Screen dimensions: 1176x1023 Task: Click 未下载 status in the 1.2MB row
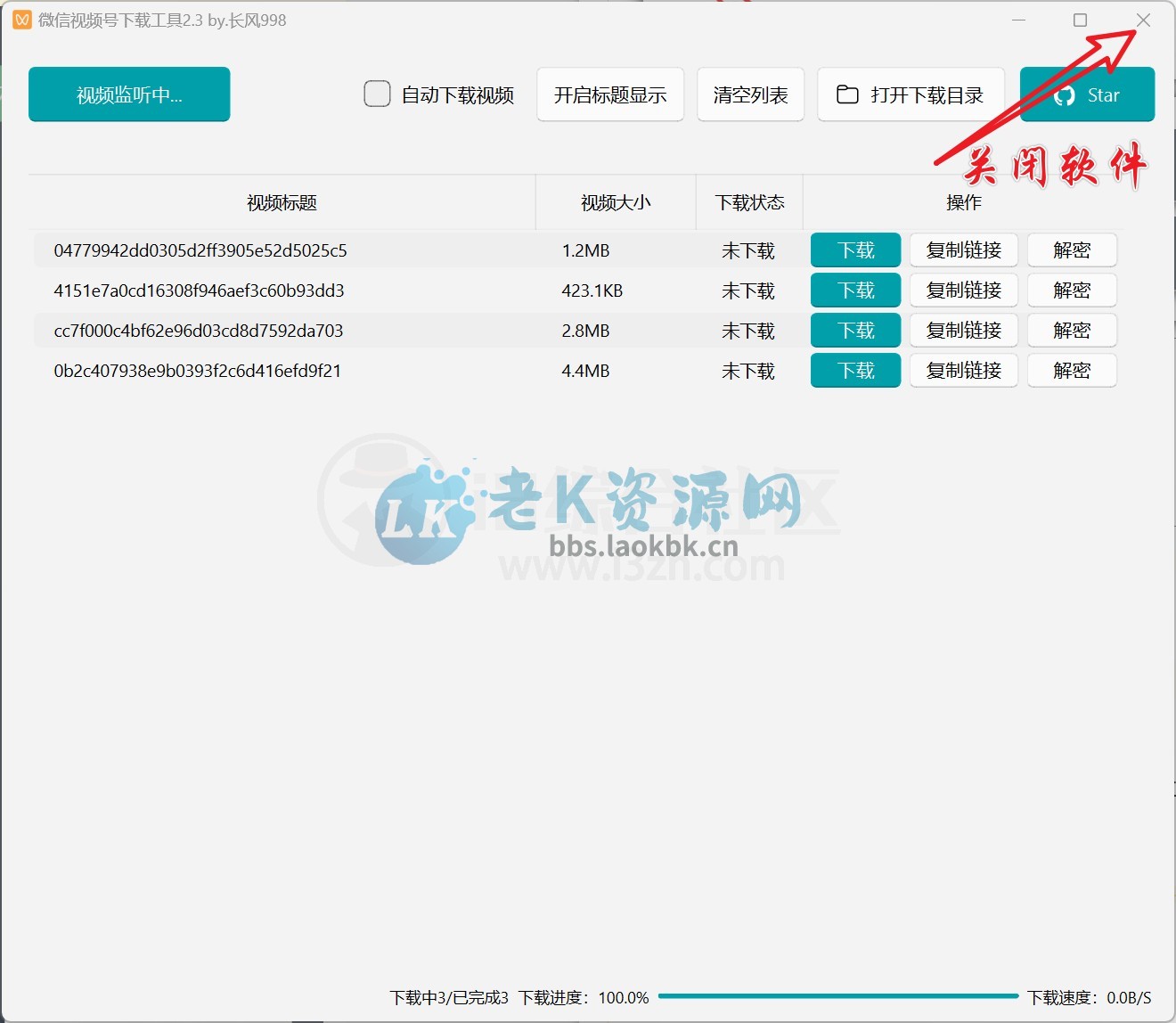click(x=748, y=250)
